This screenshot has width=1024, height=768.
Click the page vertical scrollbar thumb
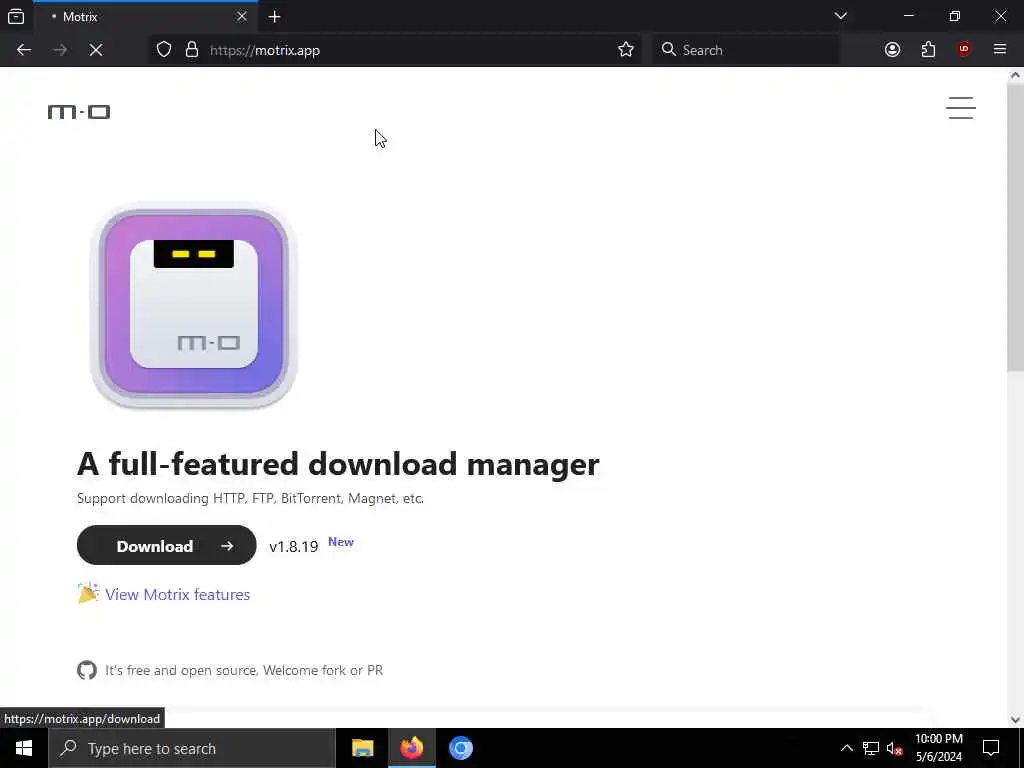coord(1015,227)
